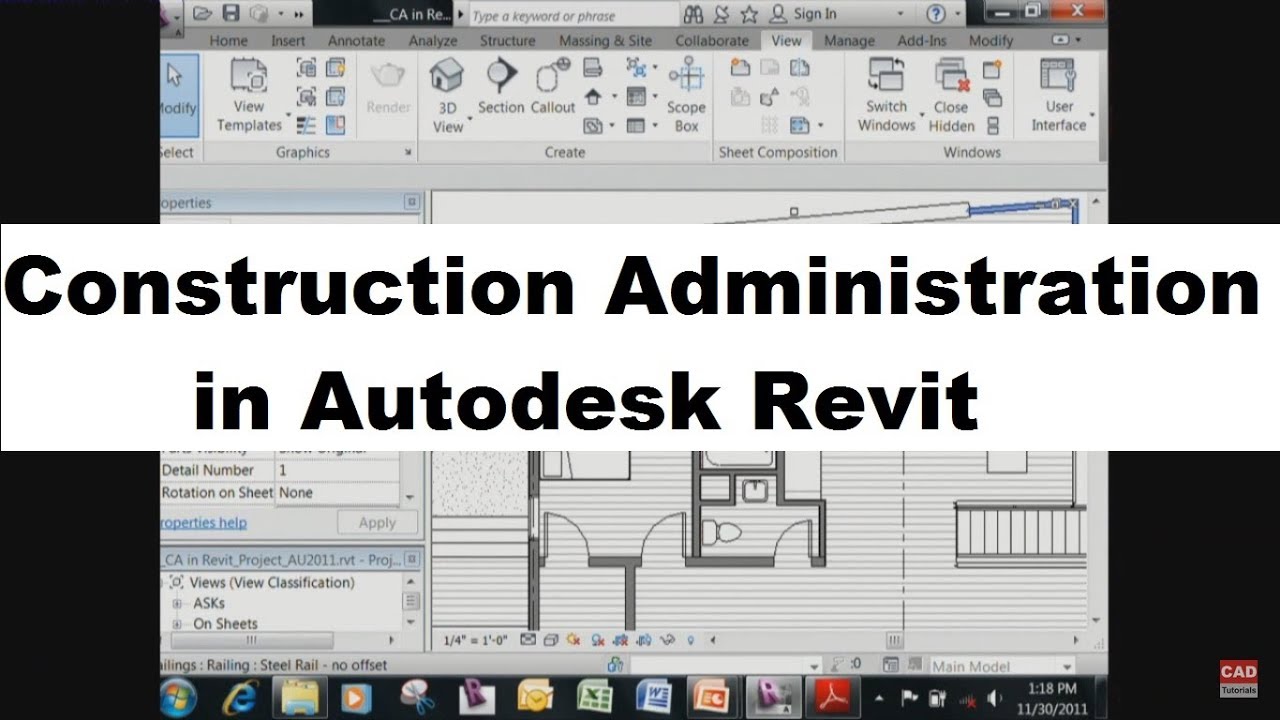This screenshot has width=1280, height=720.
Task: Expand the On Sheets tree node
Action: pos(177,624)
